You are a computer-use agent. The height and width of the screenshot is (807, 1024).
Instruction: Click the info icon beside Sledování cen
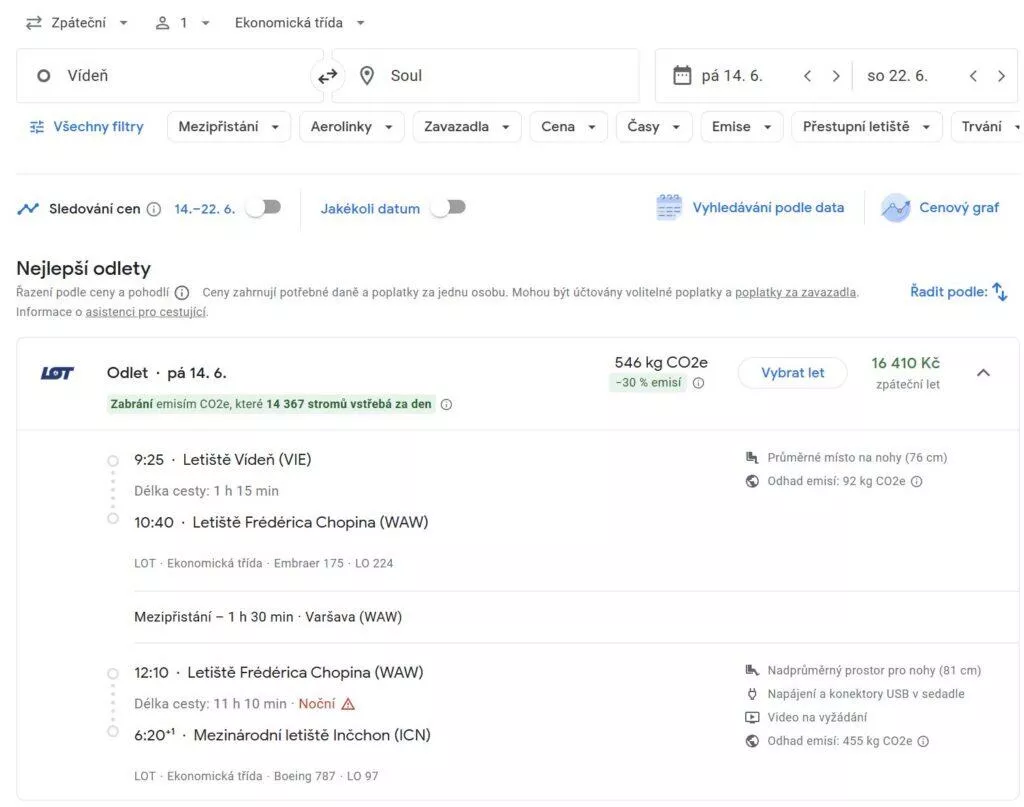point(153,209)
